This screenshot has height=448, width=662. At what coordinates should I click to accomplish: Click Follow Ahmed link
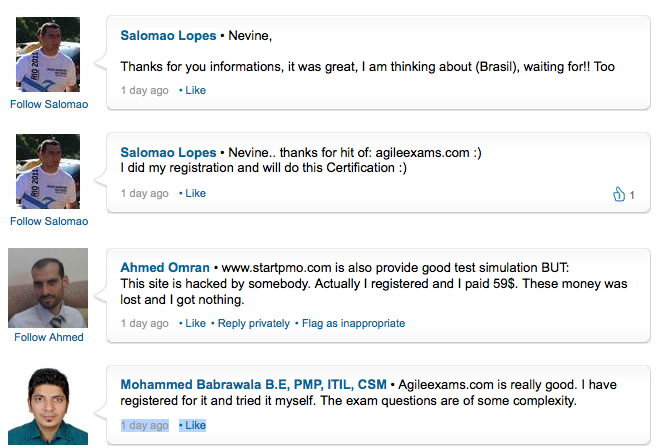tap(49, 337)
